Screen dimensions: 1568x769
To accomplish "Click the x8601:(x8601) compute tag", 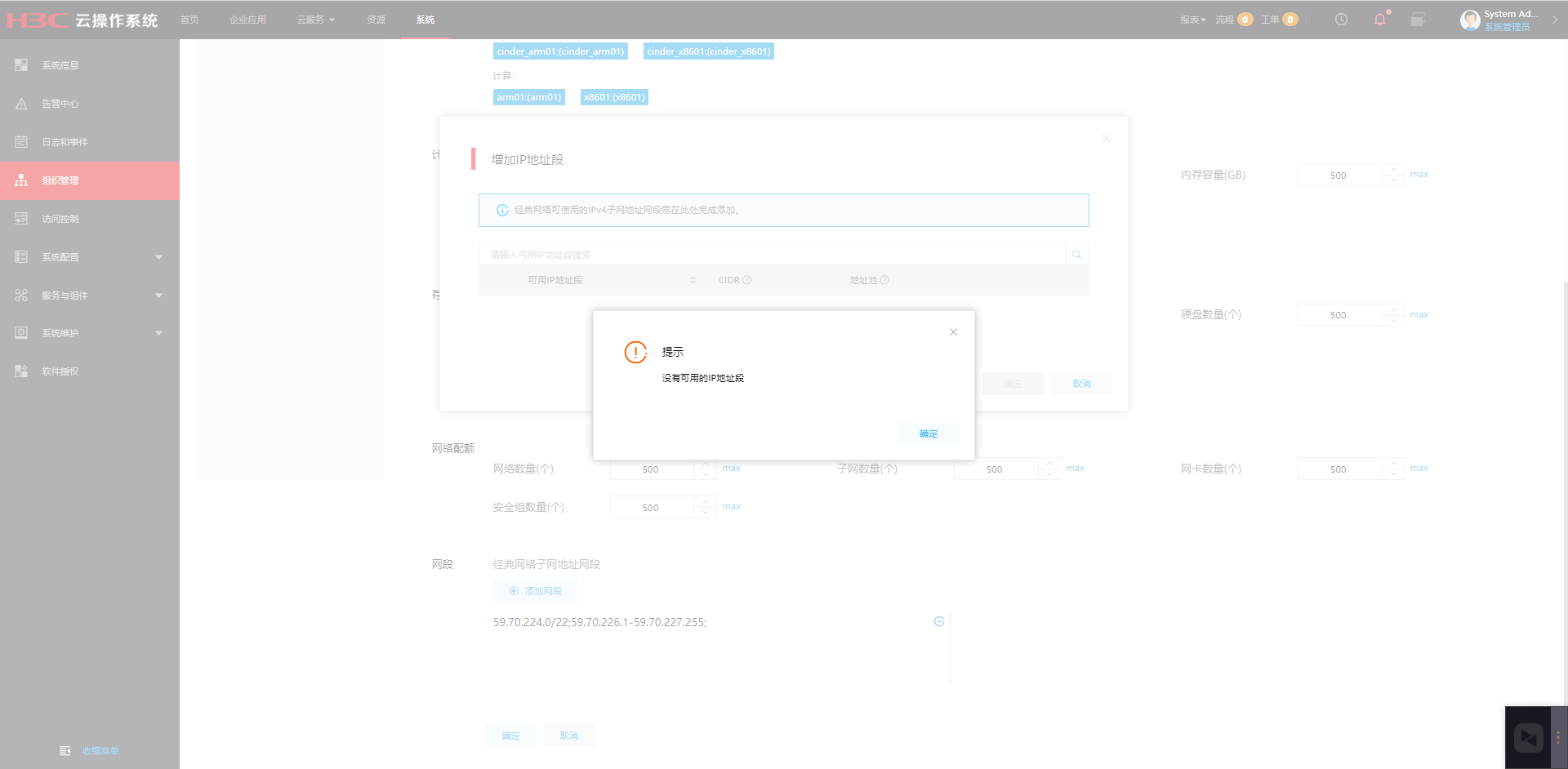I will tap(614, 97).
